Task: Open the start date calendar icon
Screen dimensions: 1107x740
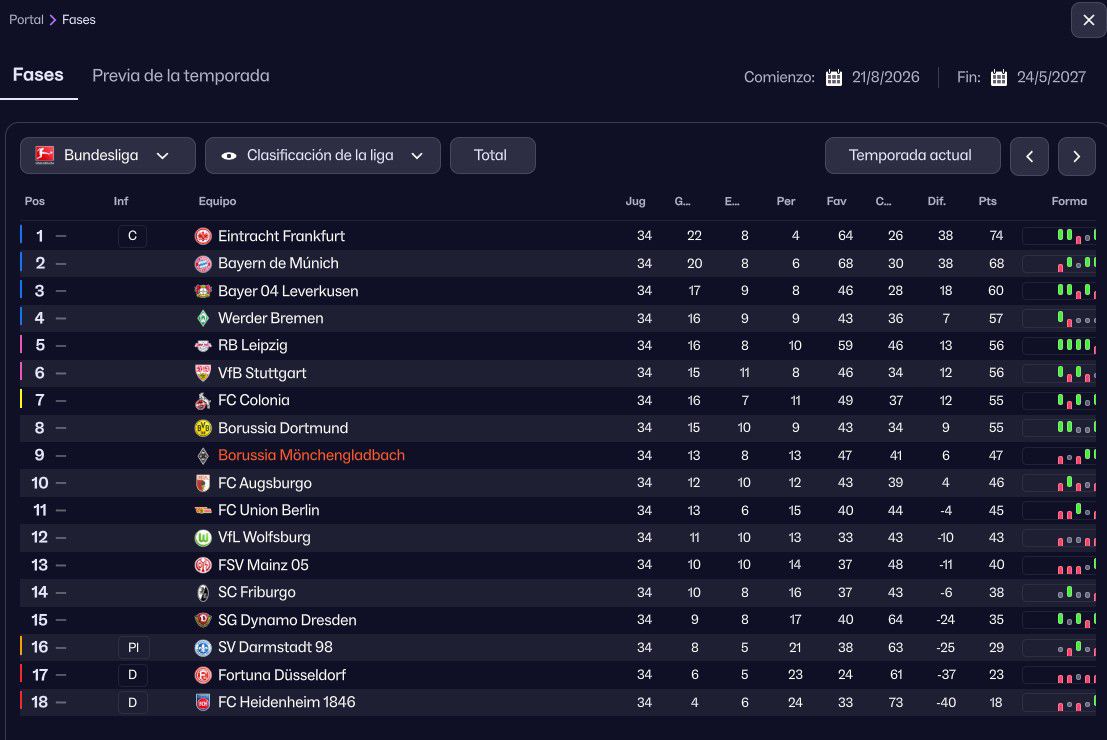Action: tap(834, 78)
